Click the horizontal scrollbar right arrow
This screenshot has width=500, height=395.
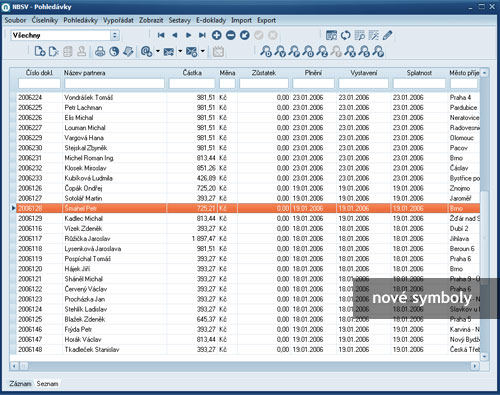coord(474,366)
